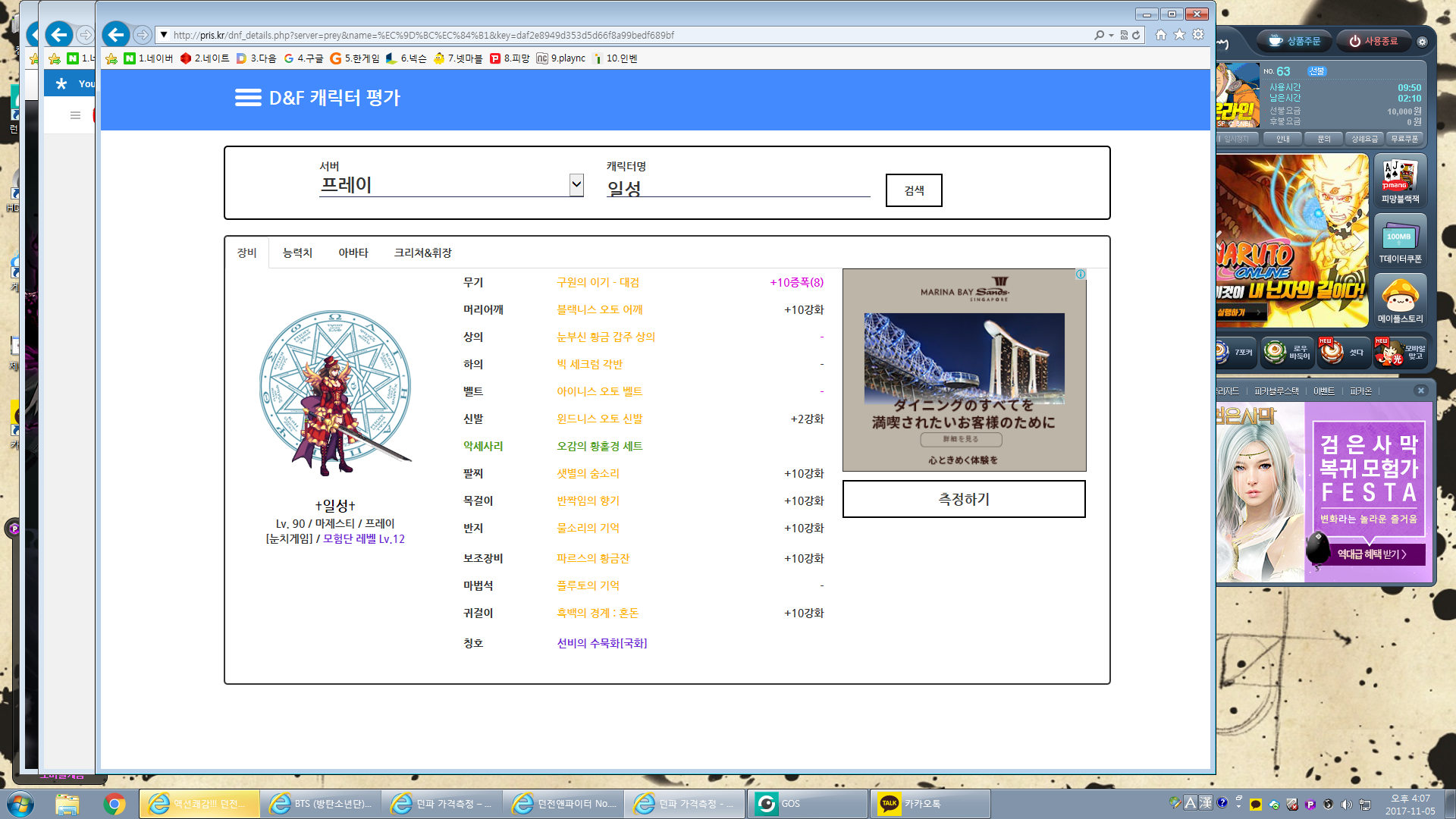This screenshot has height=819, width=1456.
Task: Open the 이벤트 tab in ad panel
Action: (x=1324, y=391)
